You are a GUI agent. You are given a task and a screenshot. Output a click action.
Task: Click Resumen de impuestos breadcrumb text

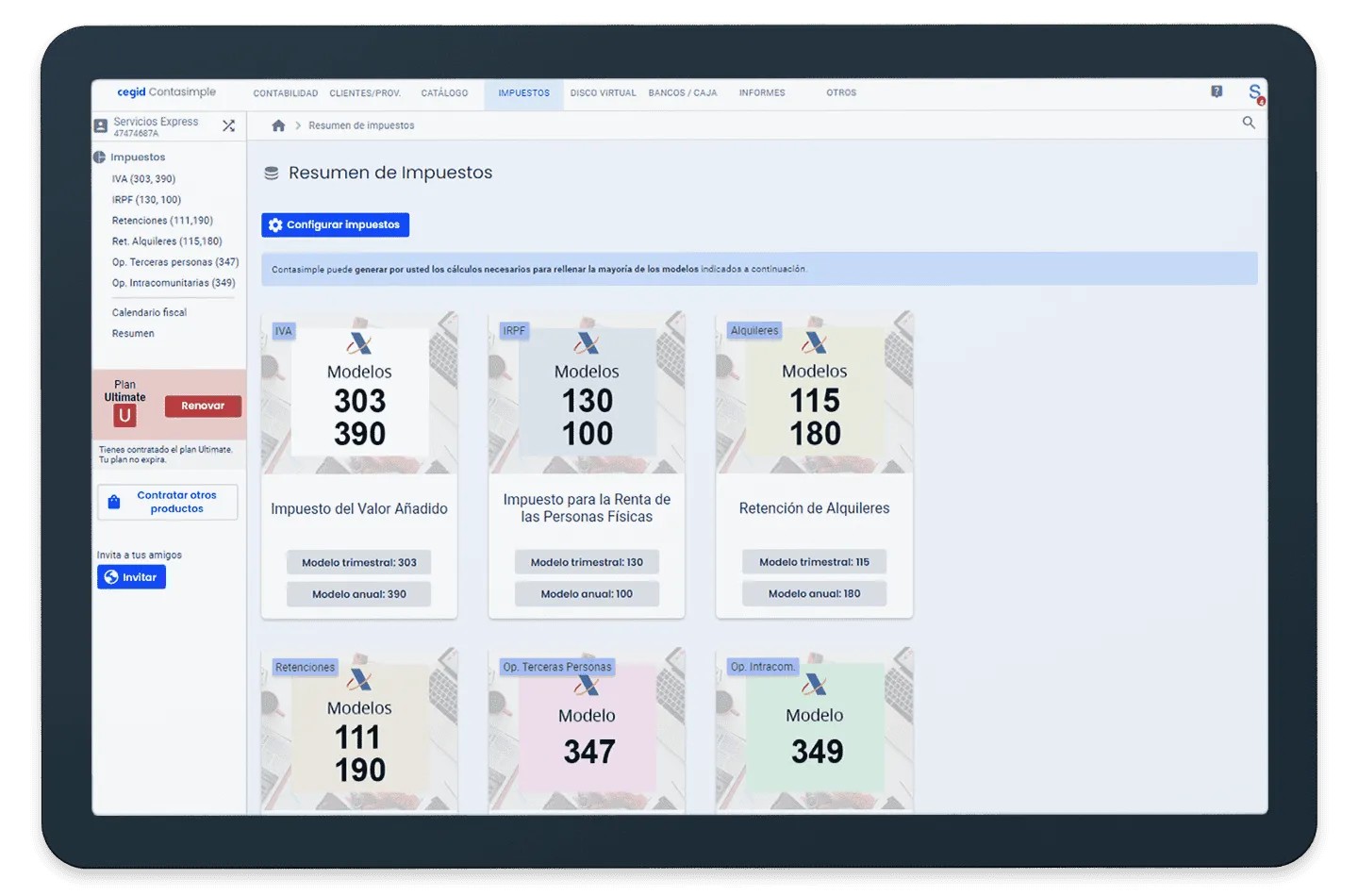click(x=361, y=125)
